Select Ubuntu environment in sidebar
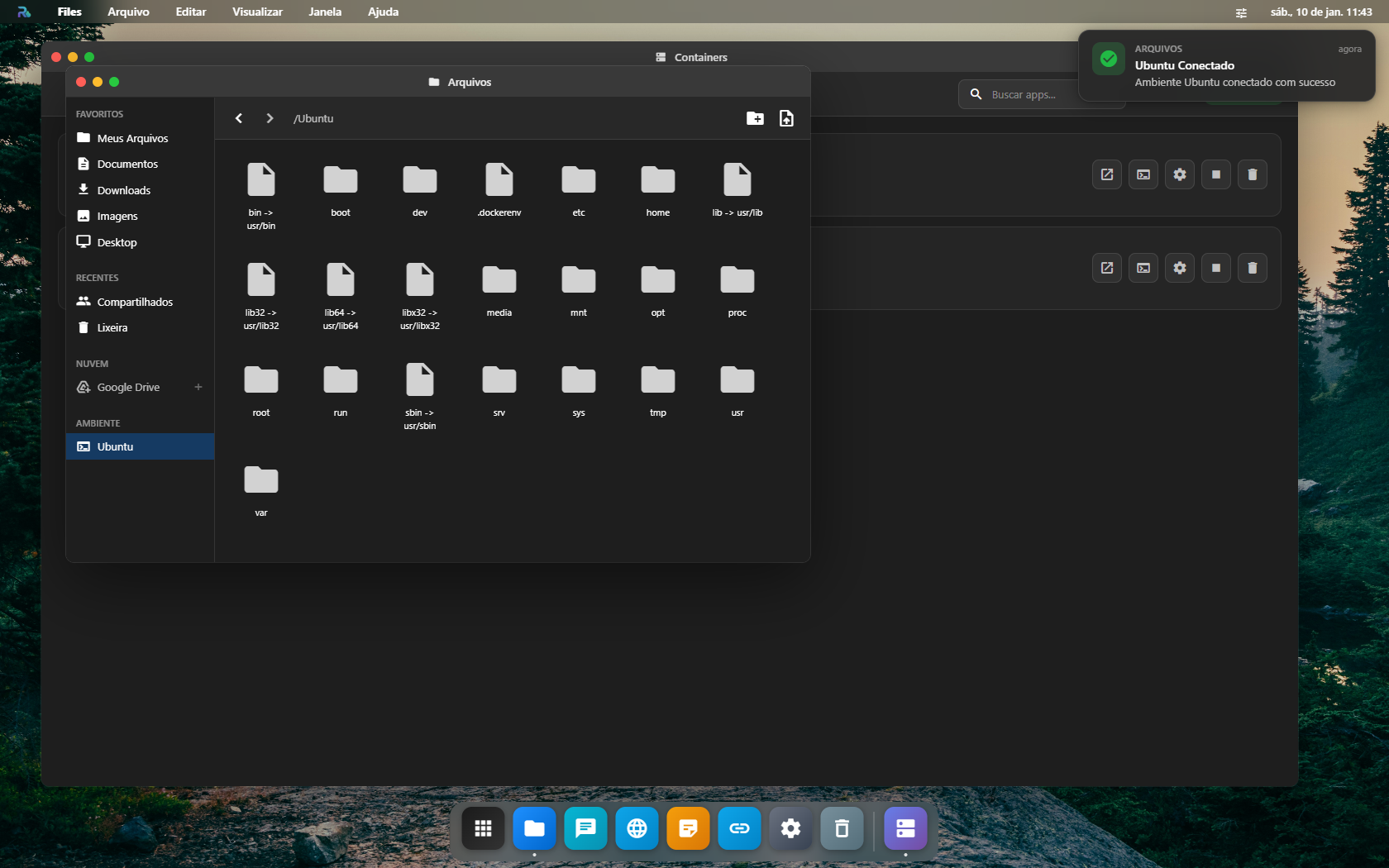Screen dimensions: 1389x868 point(115,446)
